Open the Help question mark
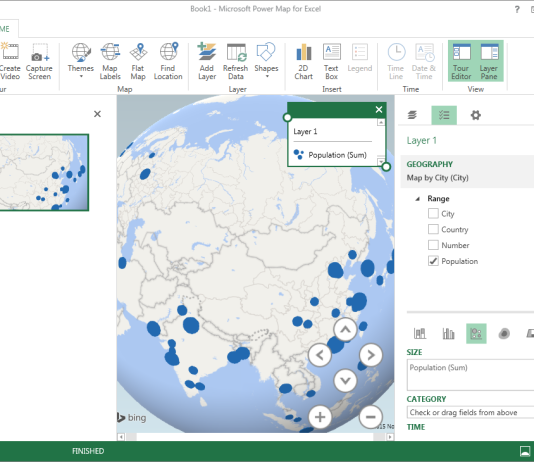 tap(517, 9)
